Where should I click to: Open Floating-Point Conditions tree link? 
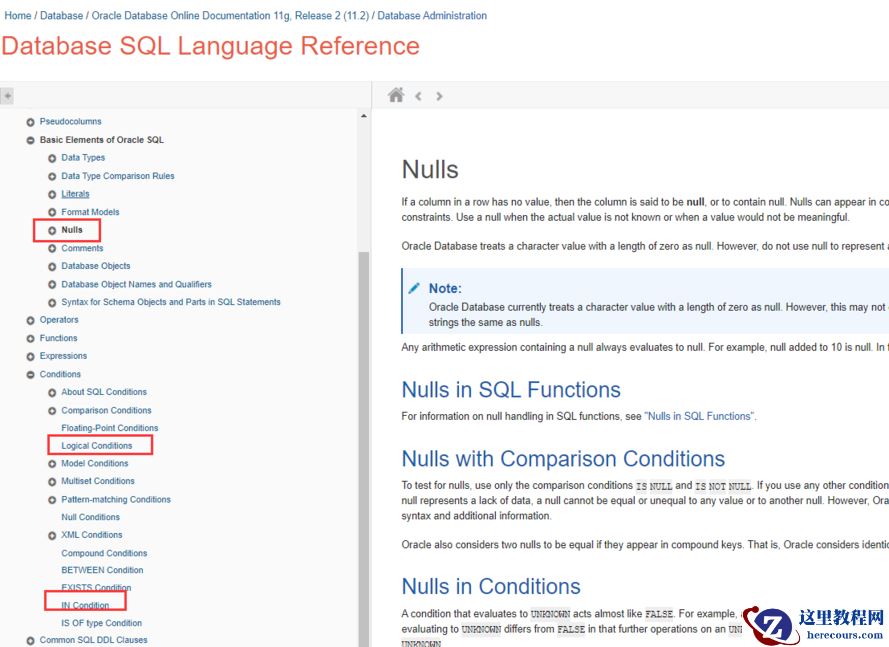[x=109, y=428]
